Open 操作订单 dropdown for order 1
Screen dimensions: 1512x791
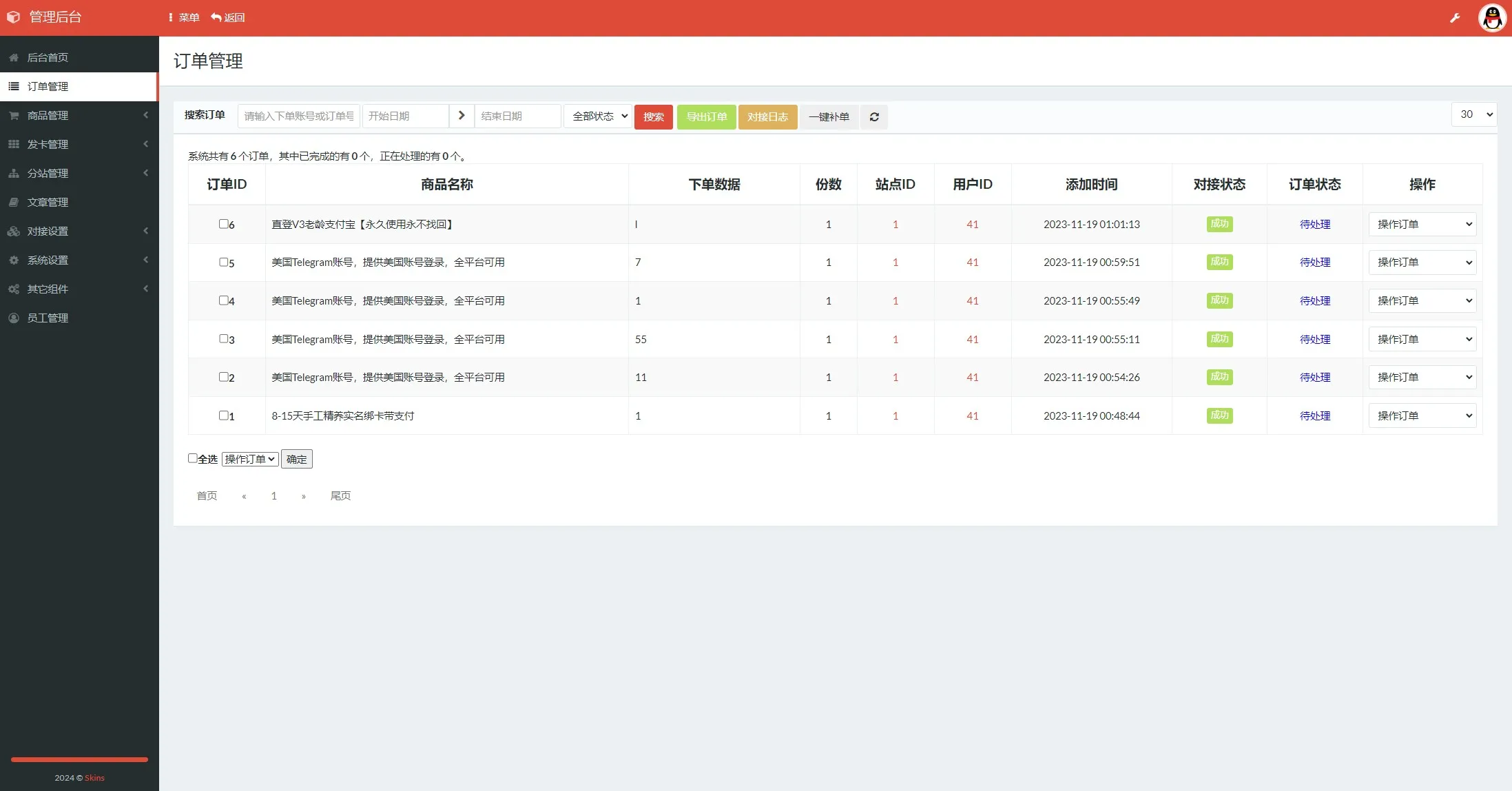pyautogui.click(x=1422, y=415)
